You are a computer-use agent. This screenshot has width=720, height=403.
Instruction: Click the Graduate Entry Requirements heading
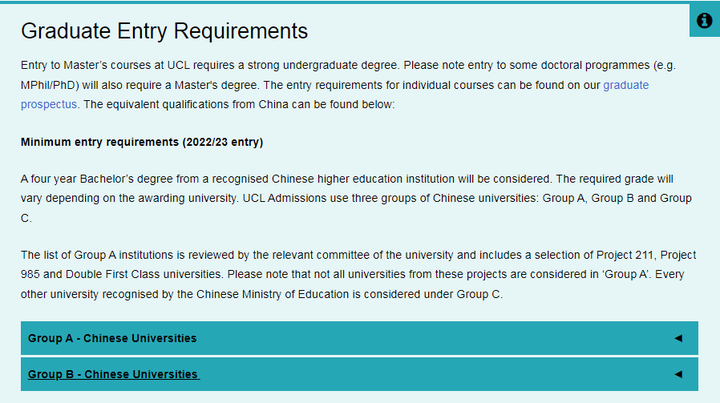click(x=164, y=31)
